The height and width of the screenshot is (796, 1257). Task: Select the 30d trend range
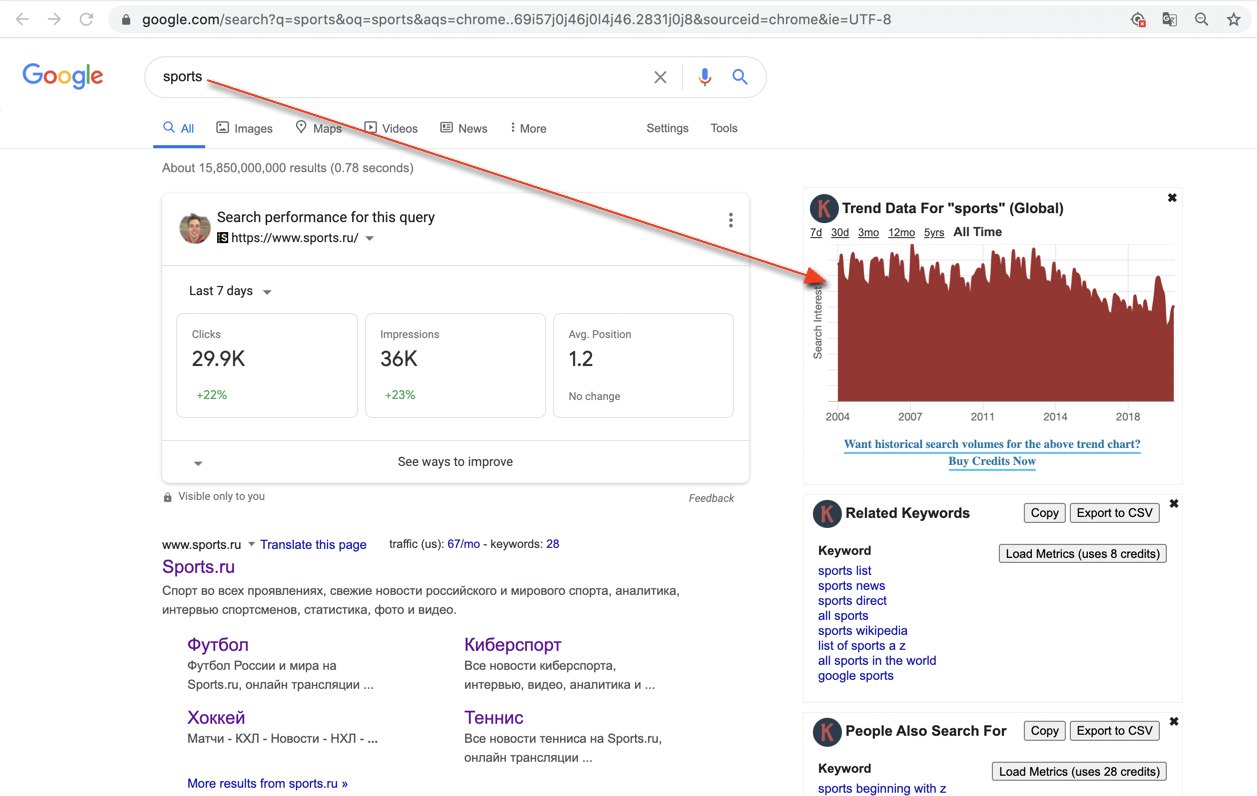[840, 232]
